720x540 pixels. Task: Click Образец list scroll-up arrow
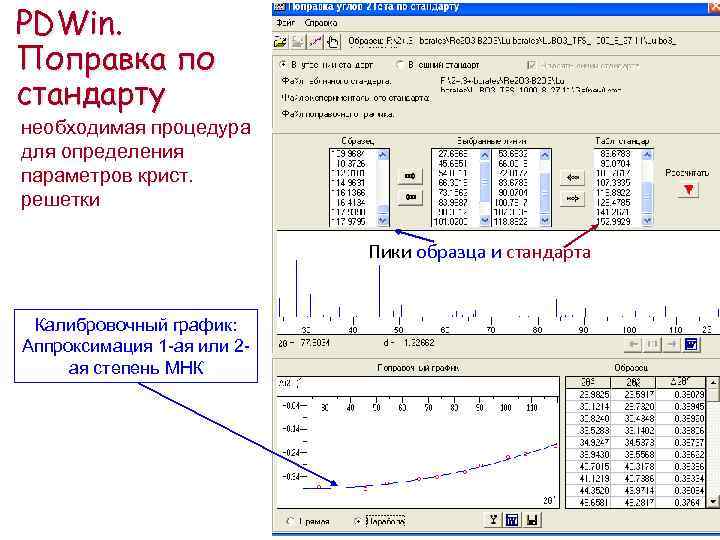383,155
